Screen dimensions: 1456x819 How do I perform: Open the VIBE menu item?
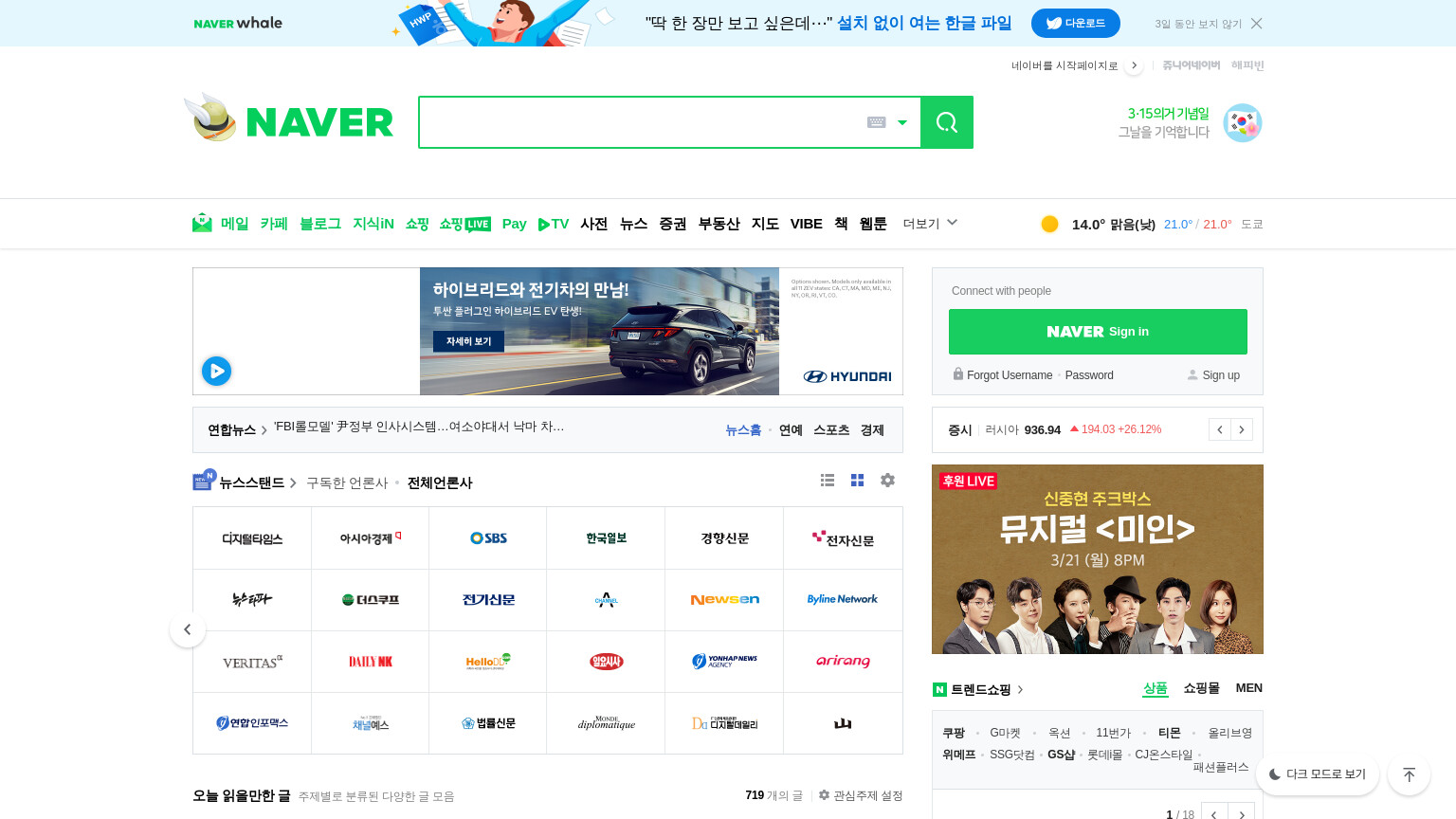tap(807, 224)
